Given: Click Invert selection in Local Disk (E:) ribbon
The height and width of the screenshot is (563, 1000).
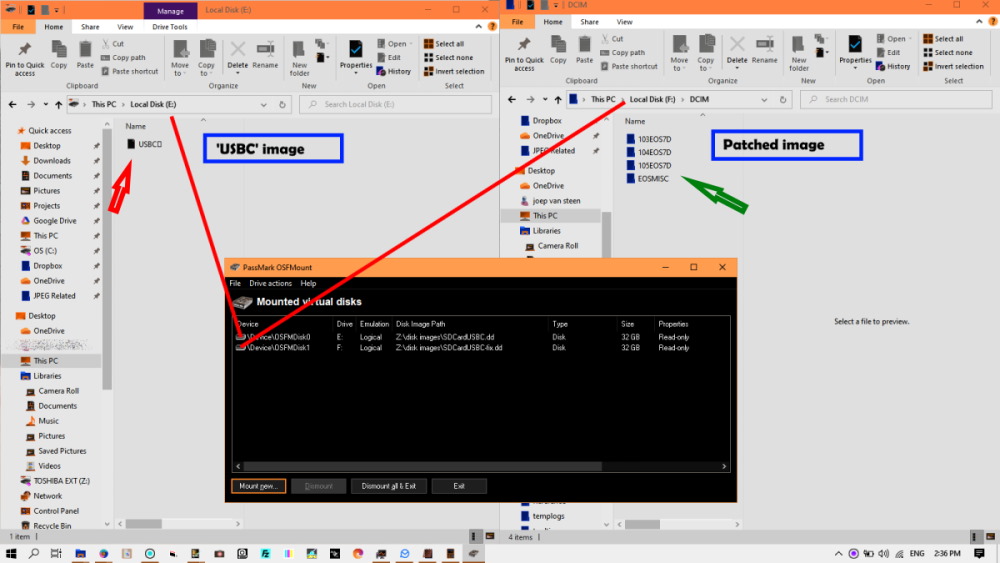Looking at the screenshot, I should point(454,71).
